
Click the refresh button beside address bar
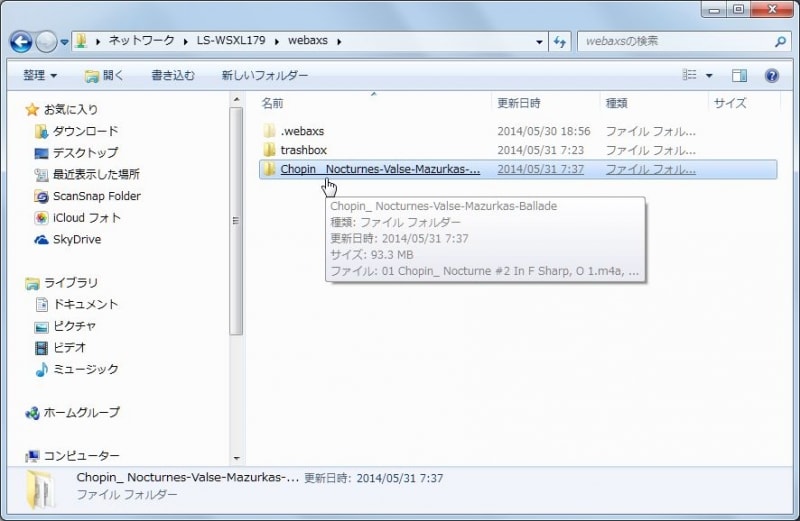coord(560,42)
